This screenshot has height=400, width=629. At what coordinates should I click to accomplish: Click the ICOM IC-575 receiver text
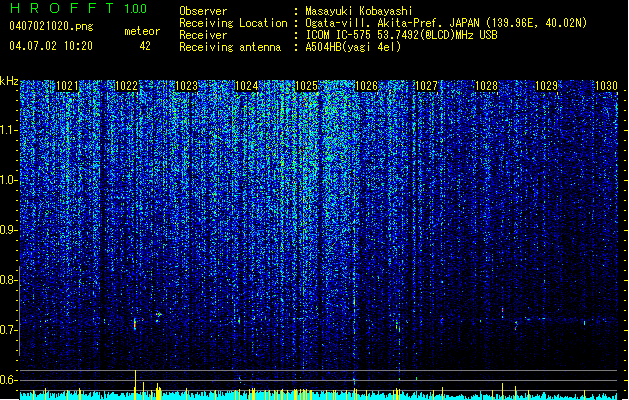401,35
